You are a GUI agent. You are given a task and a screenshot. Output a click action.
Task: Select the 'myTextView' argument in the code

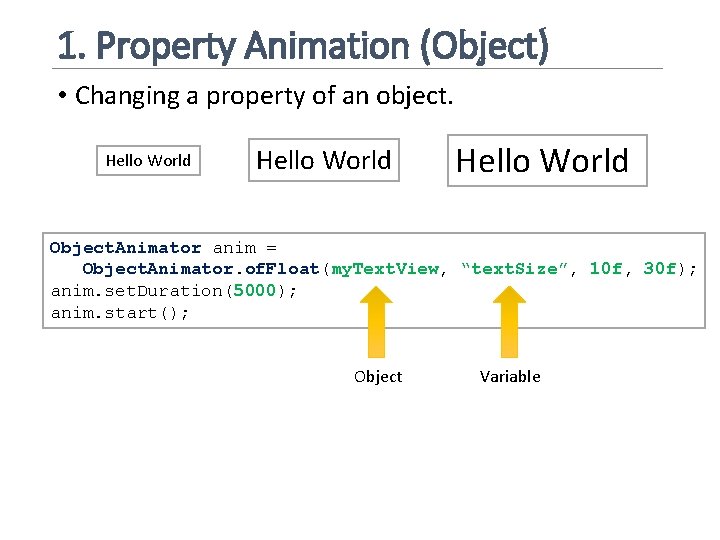[385, 269]
